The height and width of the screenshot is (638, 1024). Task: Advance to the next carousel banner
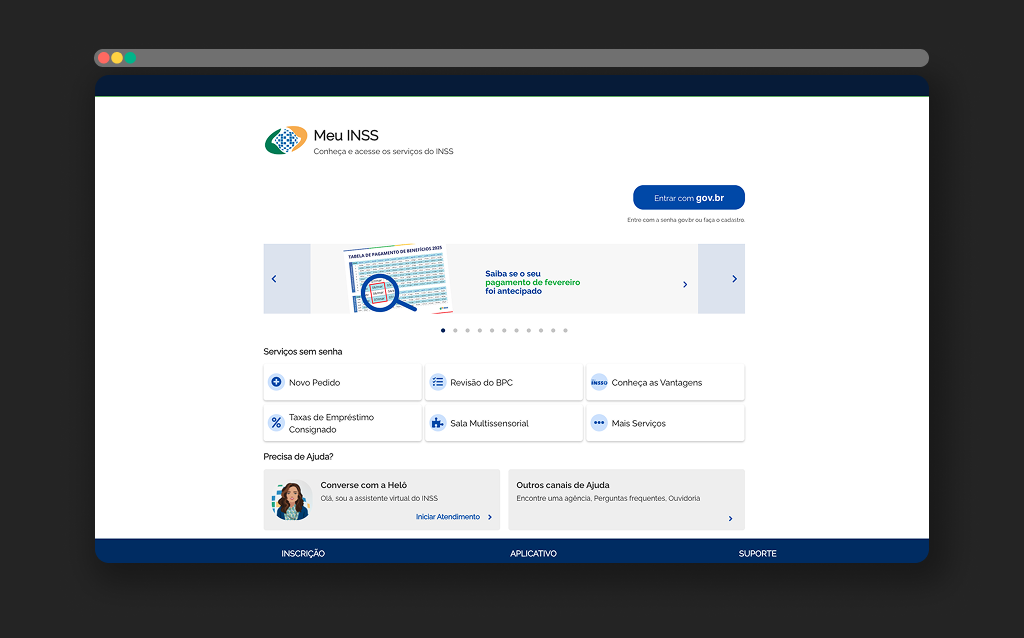click(734, 279)
